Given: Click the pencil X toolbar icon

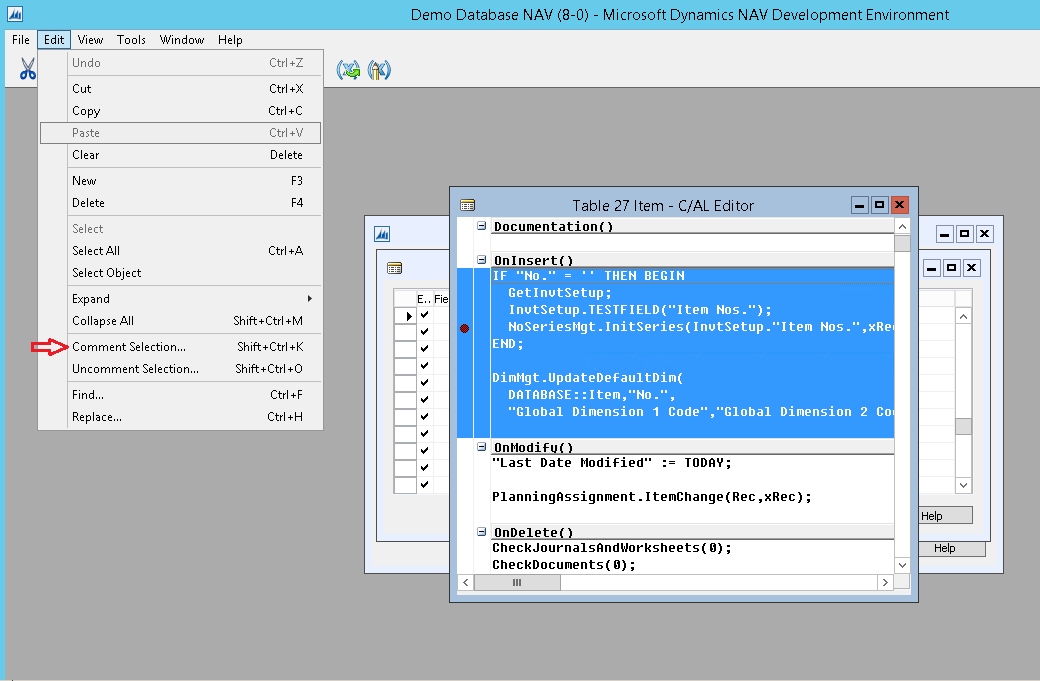Looking at the screenshot, I should click(379, 70).
